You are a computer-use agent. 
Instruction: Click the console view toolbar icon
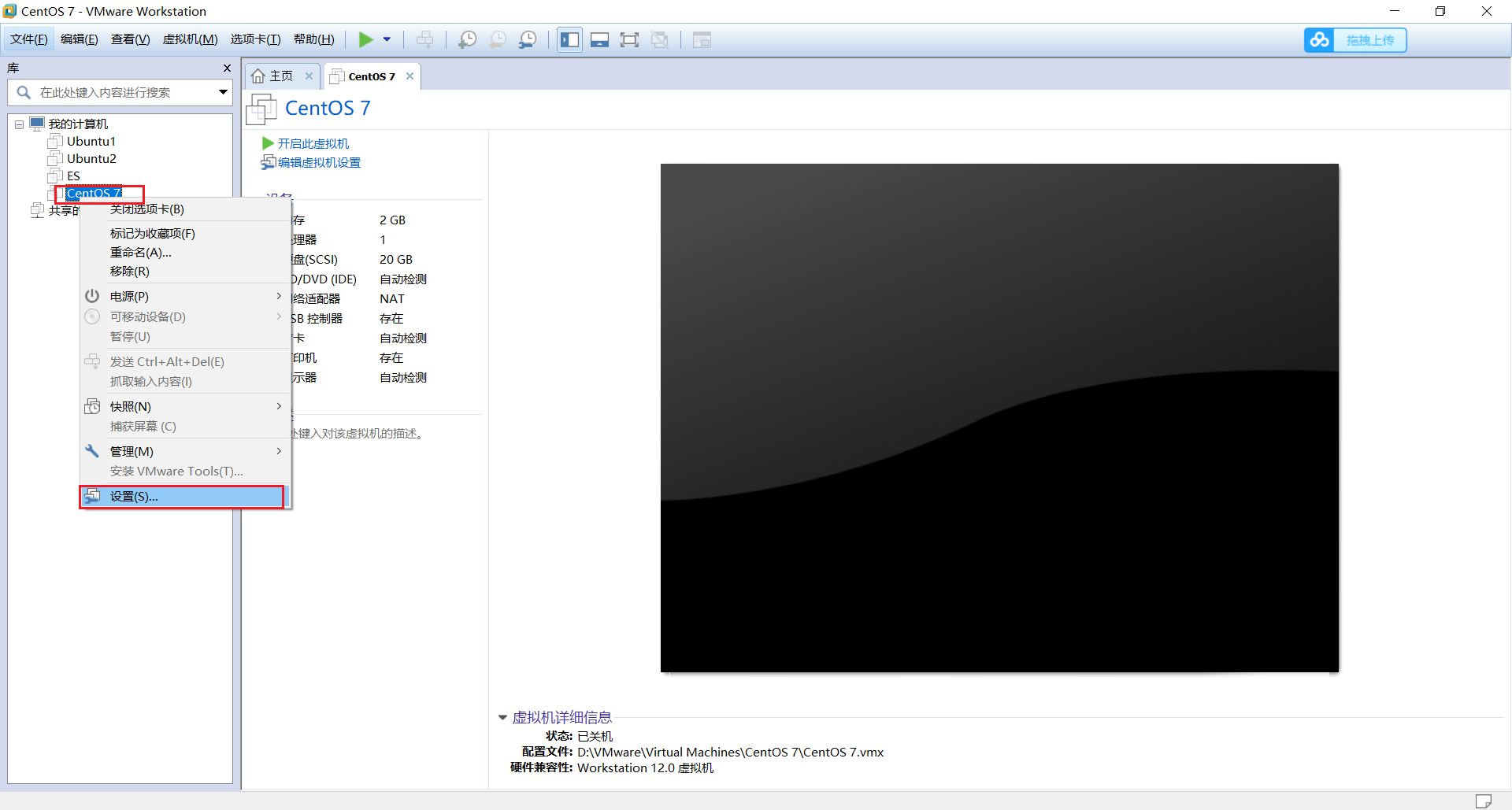click(702, 39)
